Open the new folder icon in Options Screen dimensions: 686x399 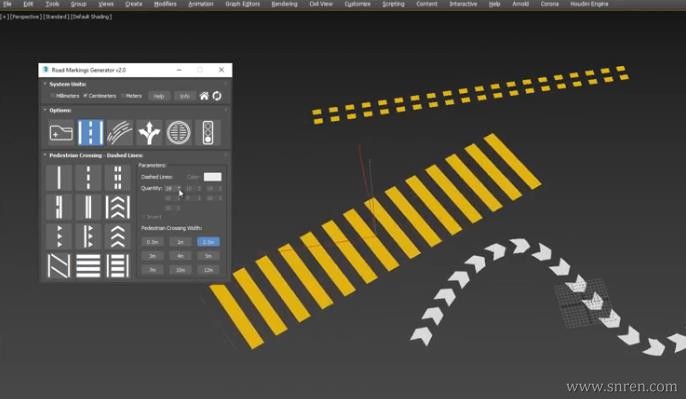pyautogui.click(x=61, y=132)
